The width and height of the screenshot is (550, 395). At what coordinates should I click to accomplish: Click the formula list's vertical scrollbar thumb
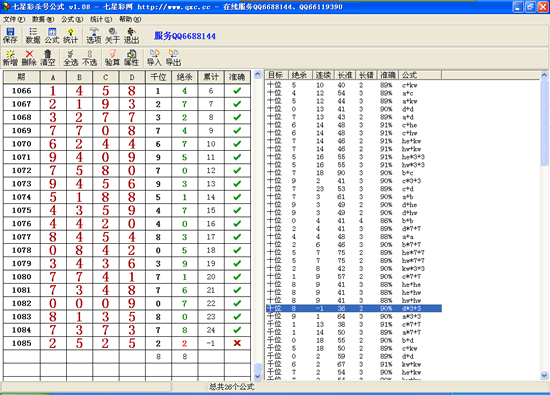544,122
